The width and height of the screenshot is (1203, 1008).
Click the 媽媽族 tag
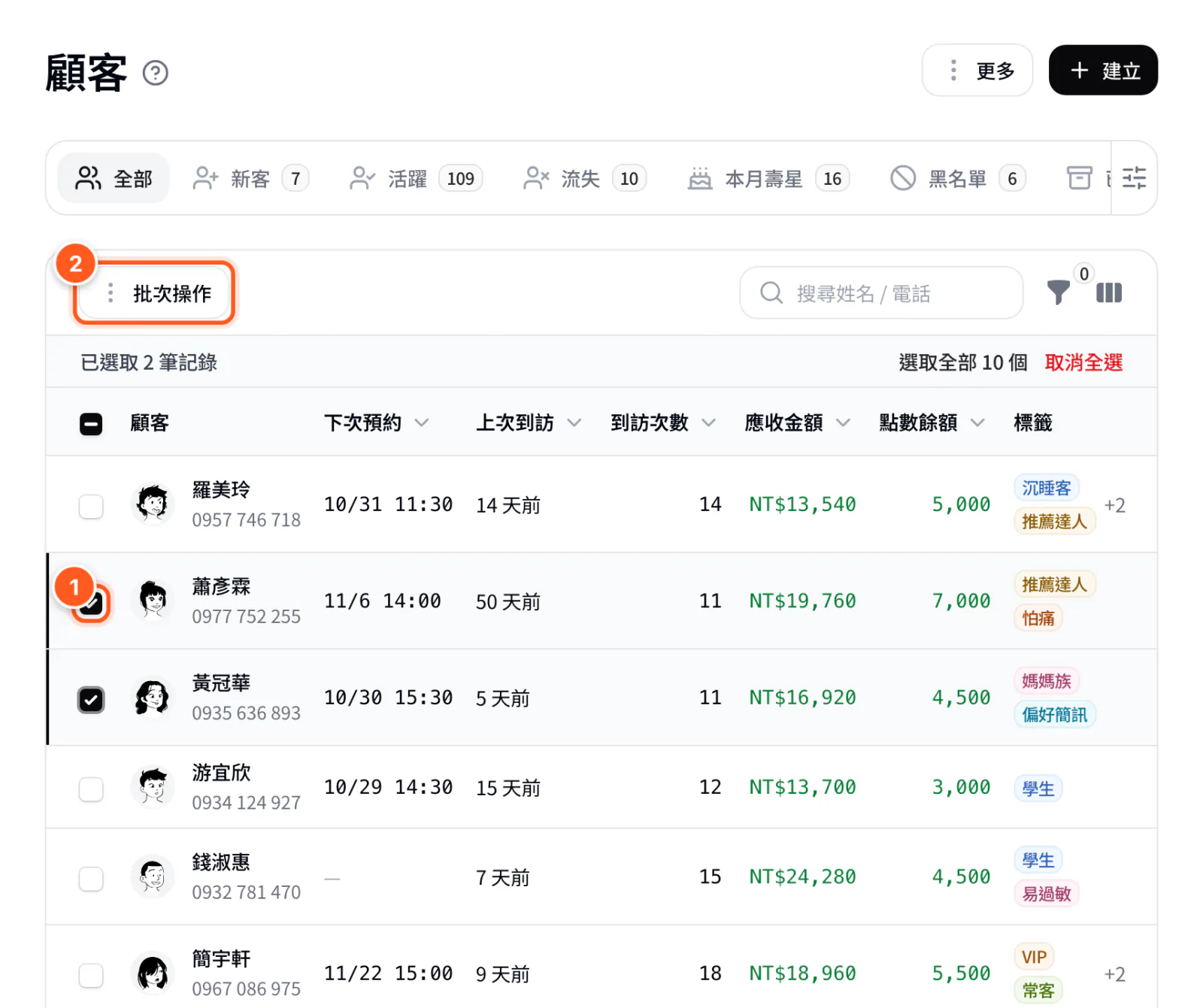tap(1047, 681)
